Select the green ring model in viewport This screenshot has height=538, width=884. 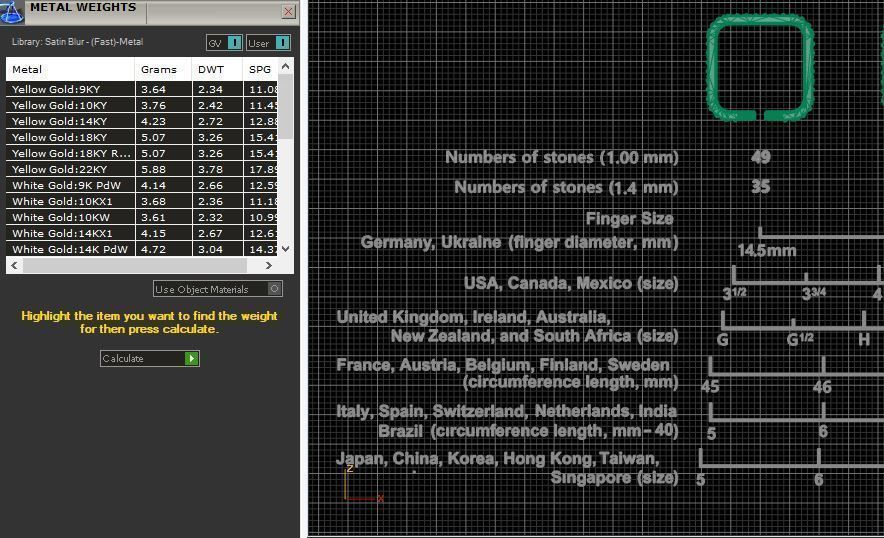pos(760,67)
